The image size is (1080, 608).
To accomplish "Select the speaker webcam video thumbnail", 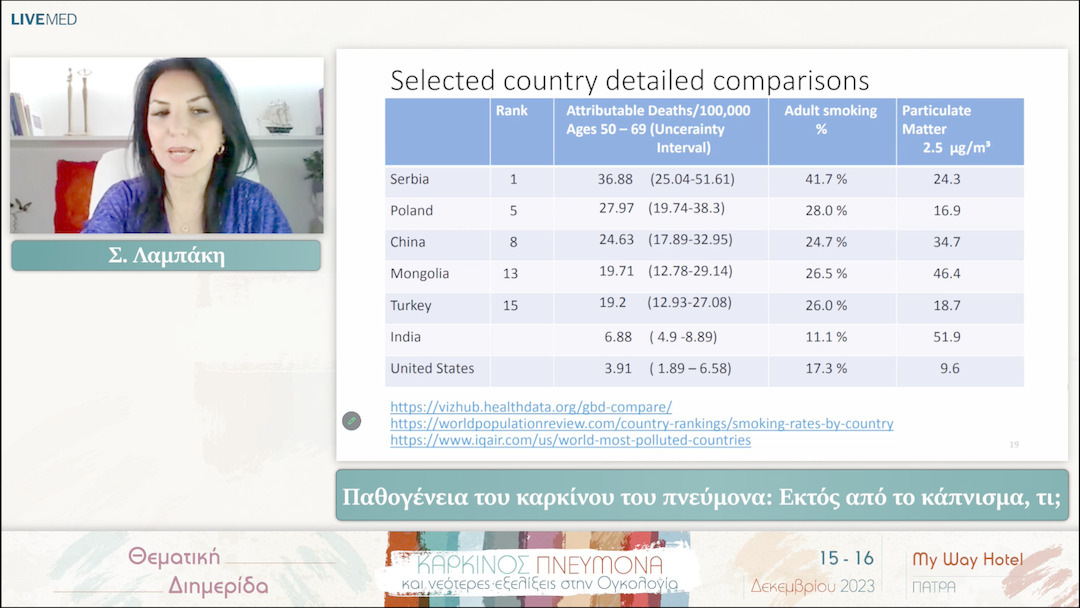I will tap(167, 145).
